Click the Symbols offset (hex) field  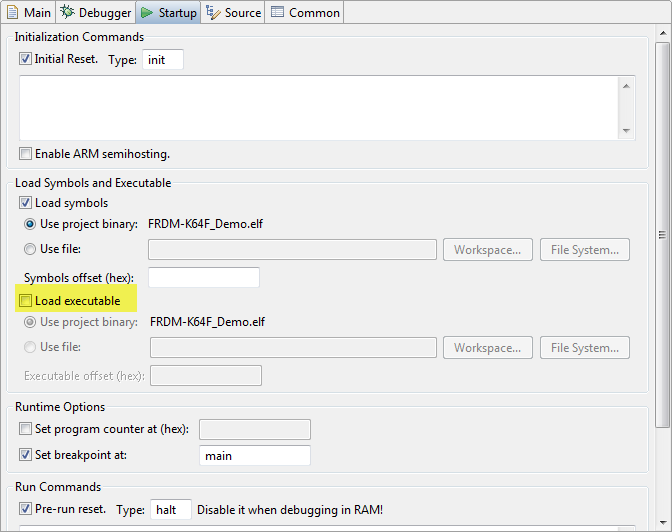tap(204, 277)
